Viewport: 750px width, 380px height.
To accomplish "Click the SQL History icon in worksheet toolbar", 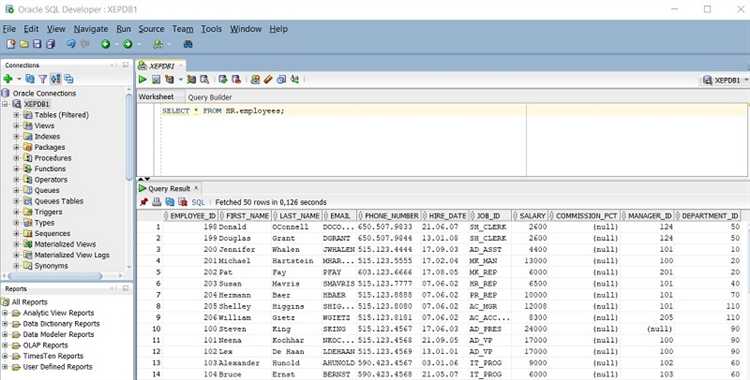I will (x=281, y=79).
